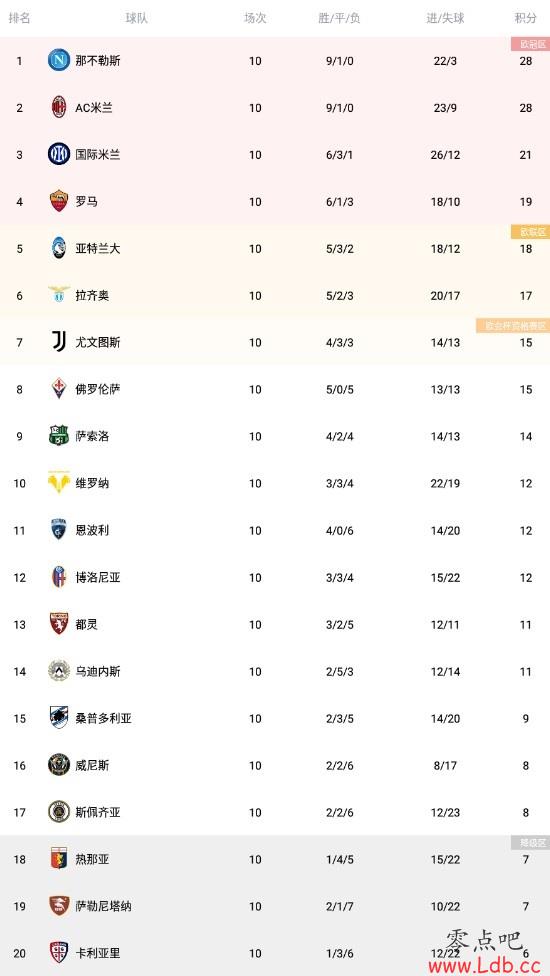Click the Hellas Verona yellow logo
550x976 pixels.
[59, 483]
